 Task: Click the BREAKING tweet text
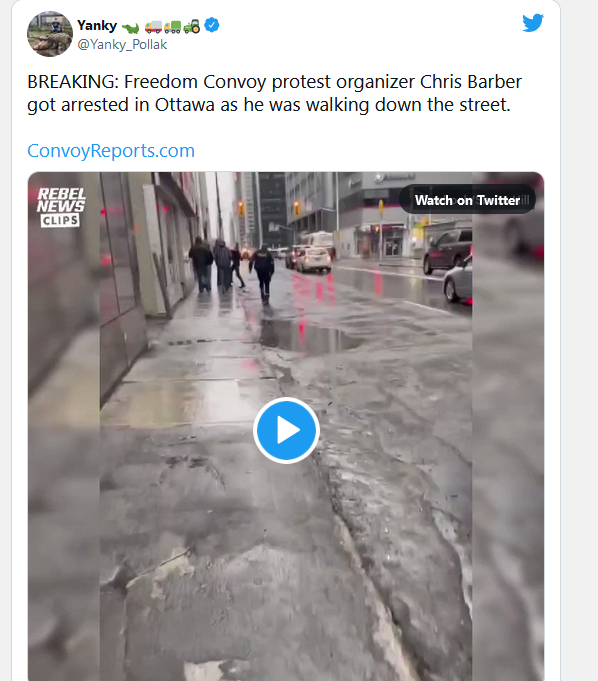coord(274,93)
